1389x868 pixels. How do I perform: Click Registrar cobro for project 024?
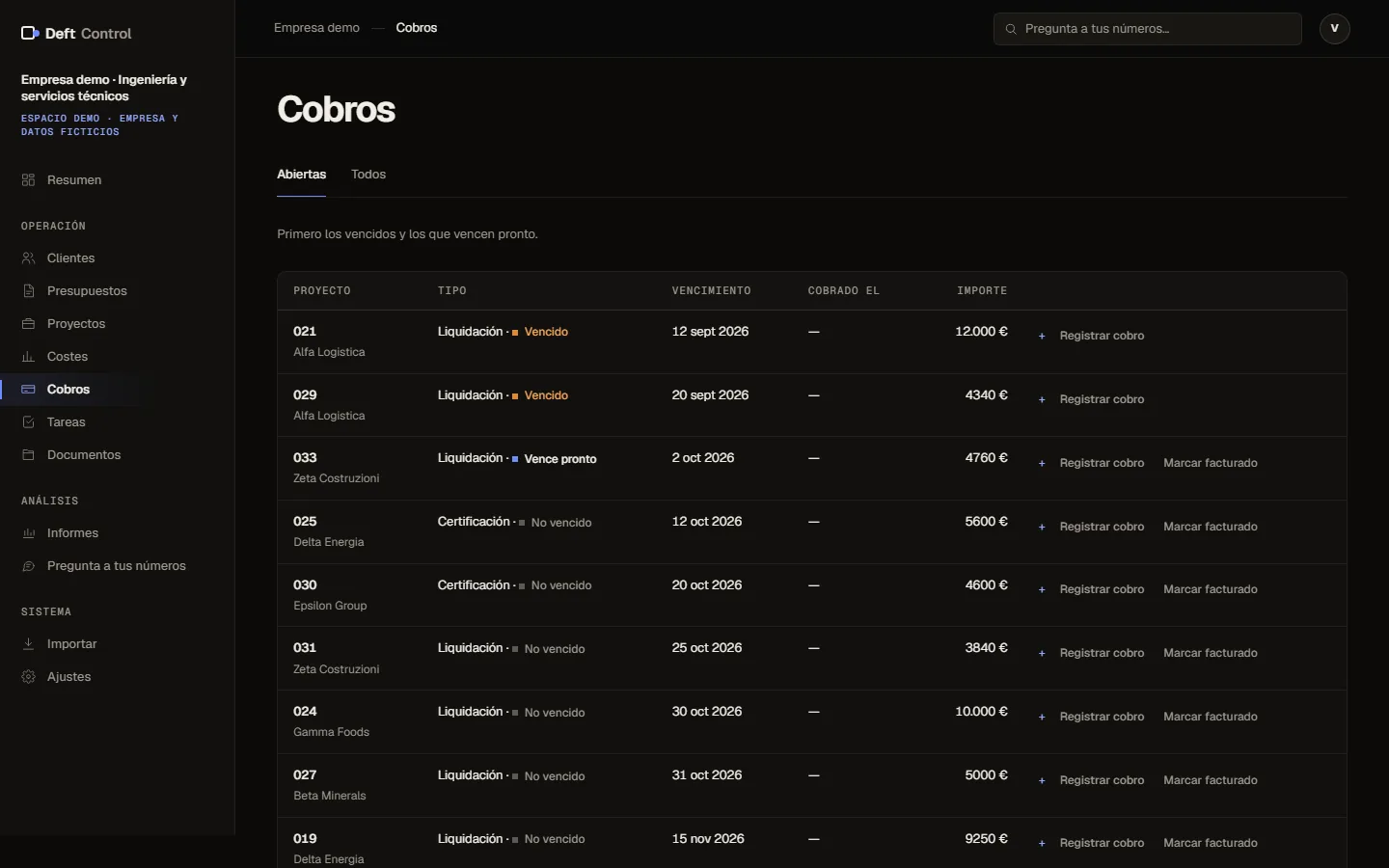click(x=1091, y=717)
